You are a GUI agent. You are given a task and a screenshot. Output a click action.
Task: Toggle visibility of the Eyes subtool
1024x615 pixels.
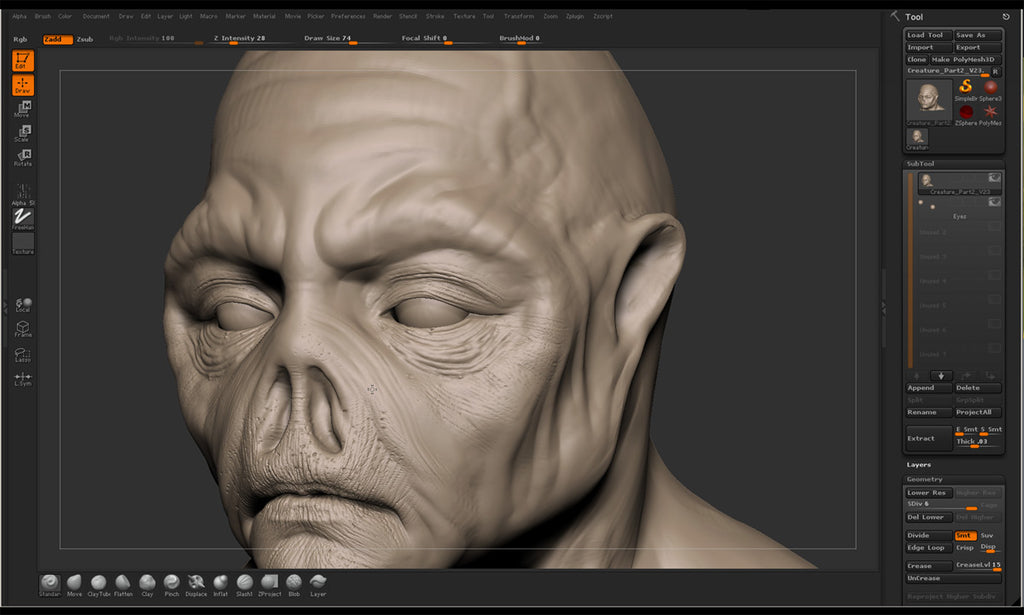(x=994, y=202)
